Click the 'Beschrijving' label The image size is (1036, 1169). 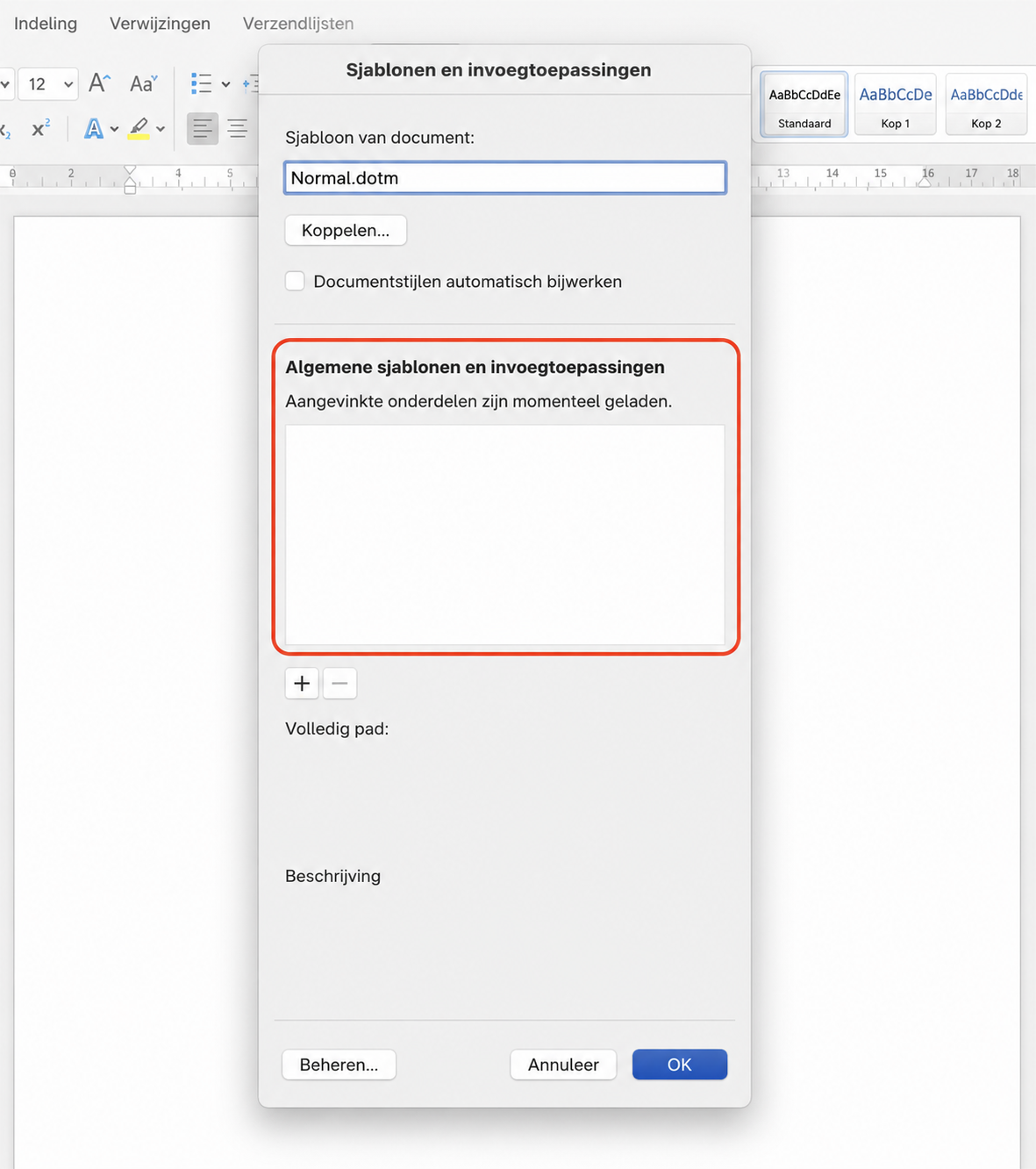333,876
